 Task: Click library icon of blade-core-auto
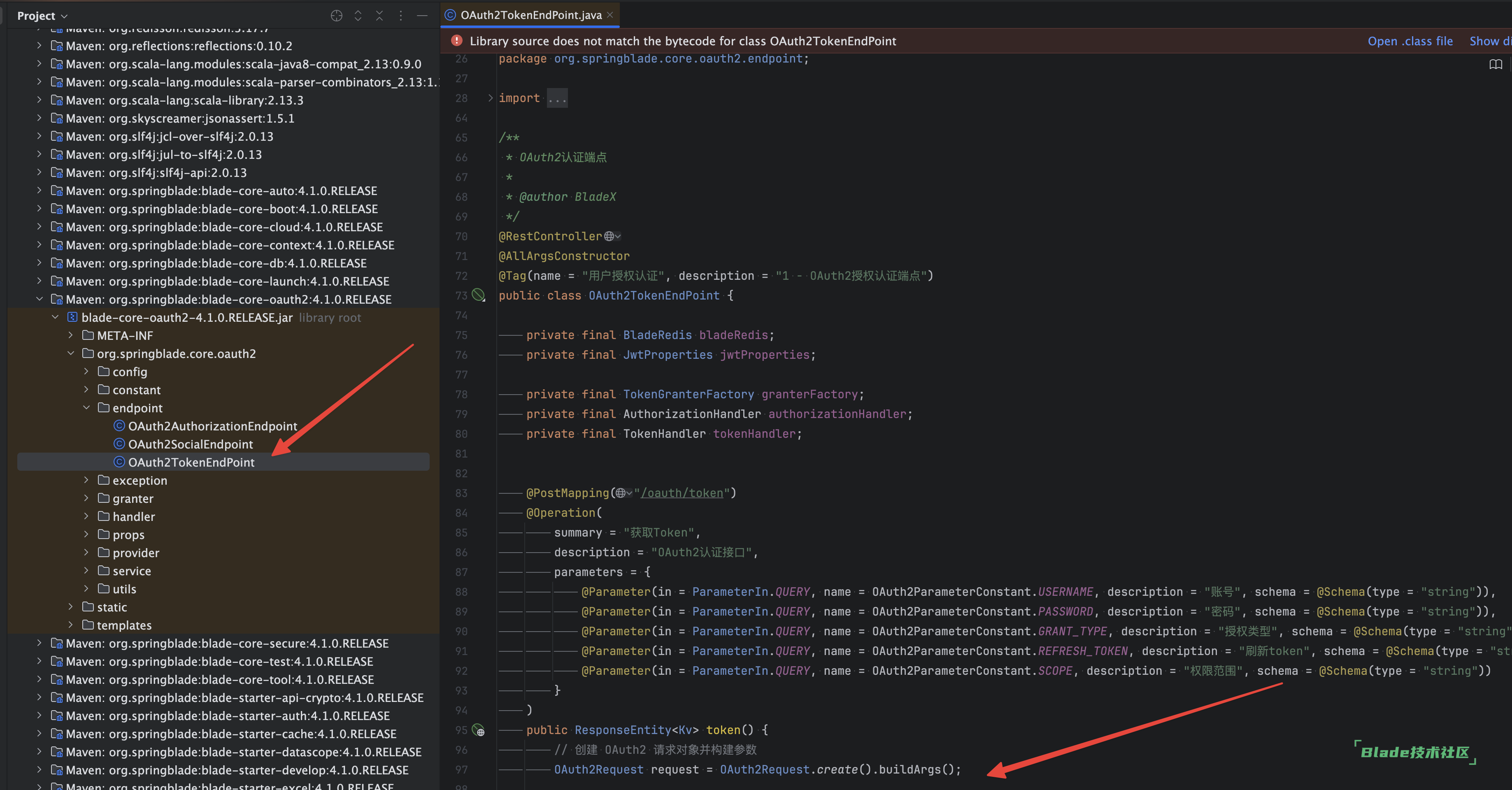pyautogui.click(x=57, y=190)
